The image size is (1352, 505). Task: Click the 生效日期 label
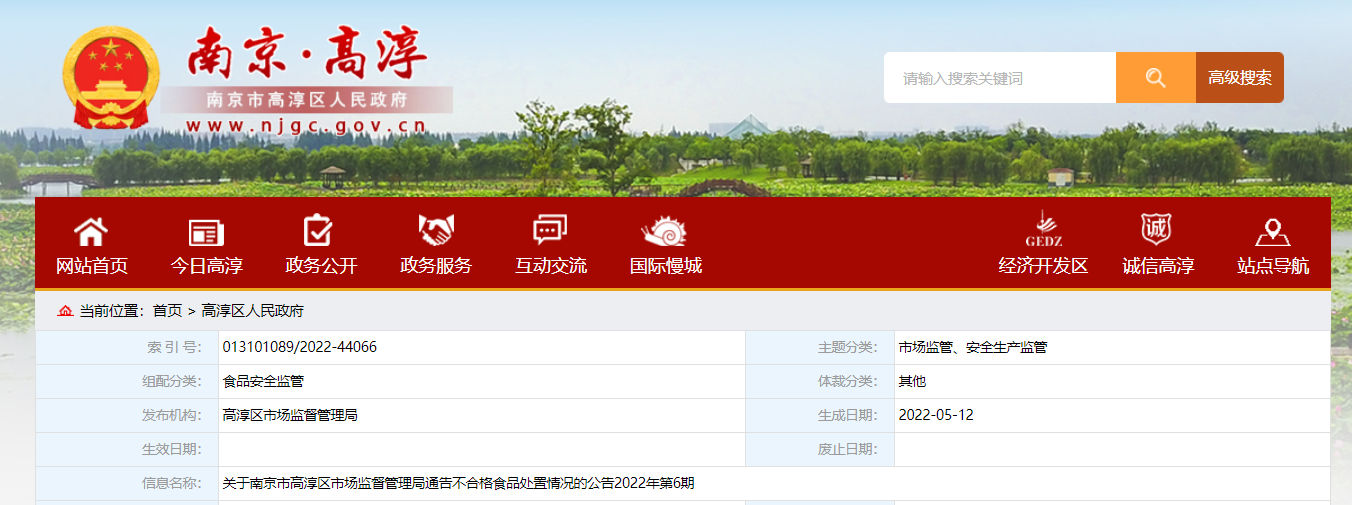point(172,449)
